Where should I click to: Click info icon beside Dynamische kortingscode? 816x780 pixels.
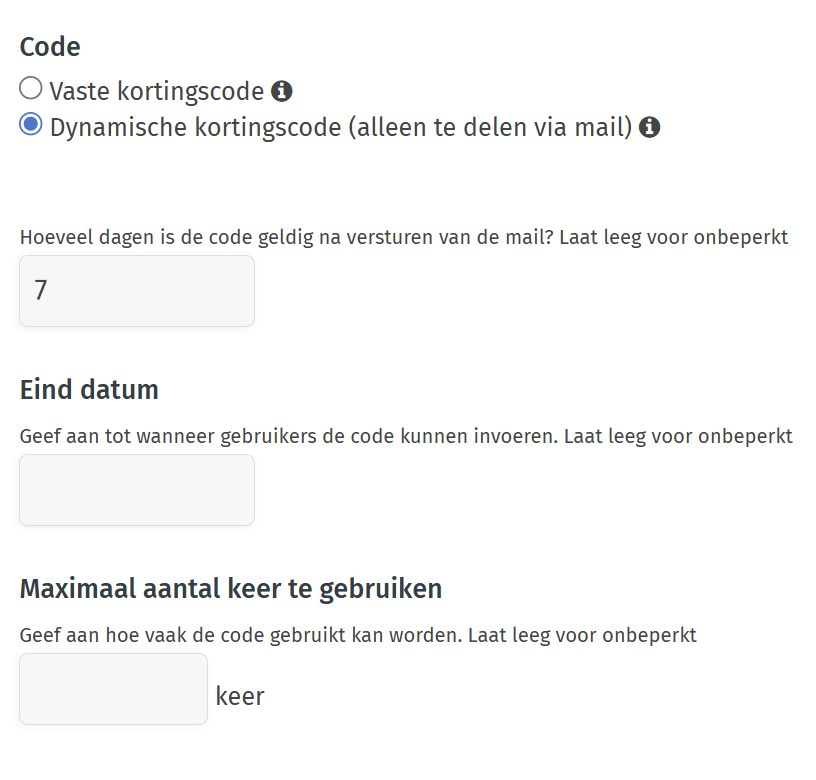click(x=650, y=128)
